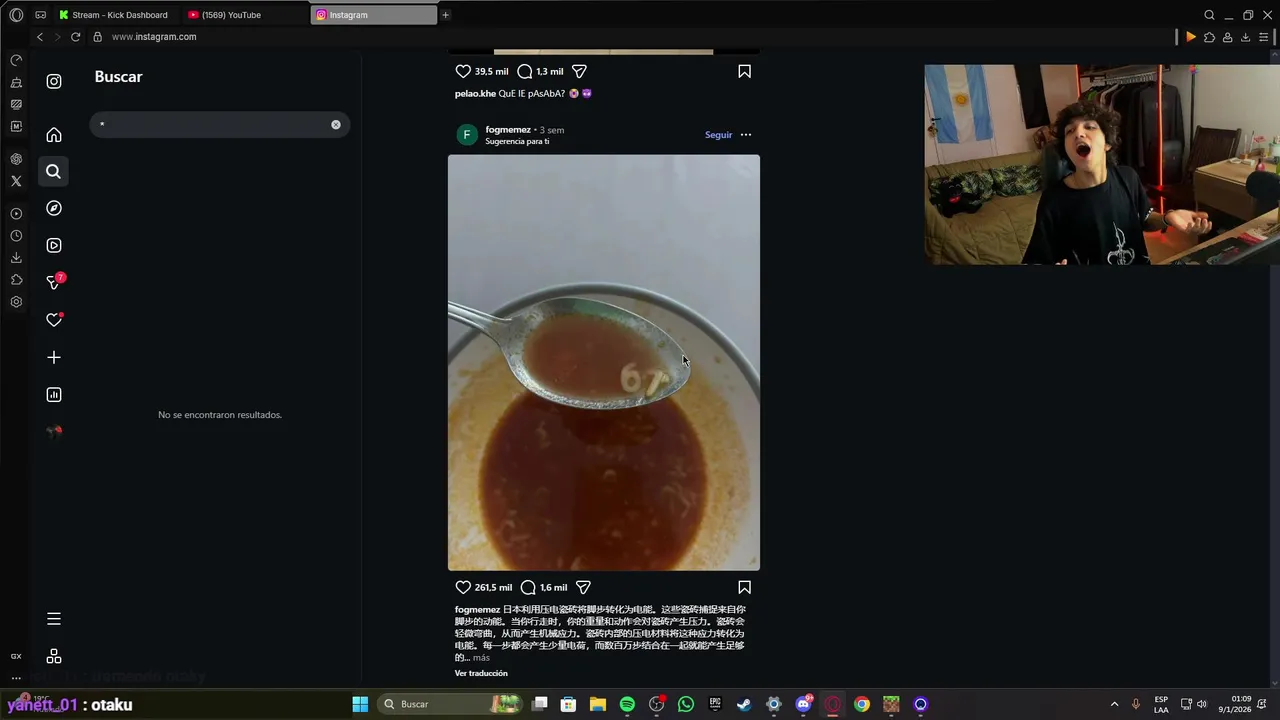Like the pelao.khe post
The width and height of the screenshot is (1280, 720).
point(463,71)
